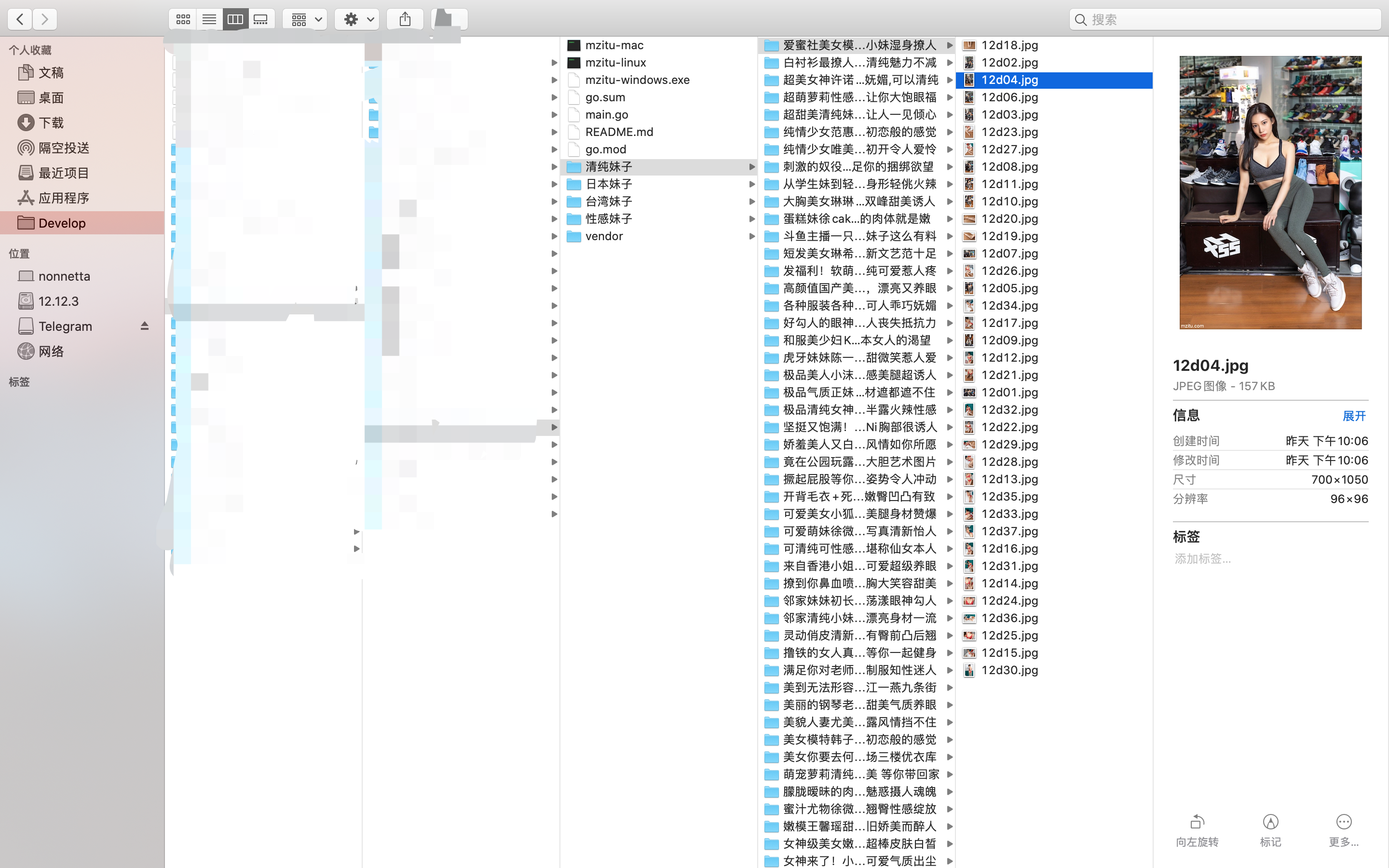1389x868 pixels.
Task: Select the README.md file
Action: tap(659, 132)
